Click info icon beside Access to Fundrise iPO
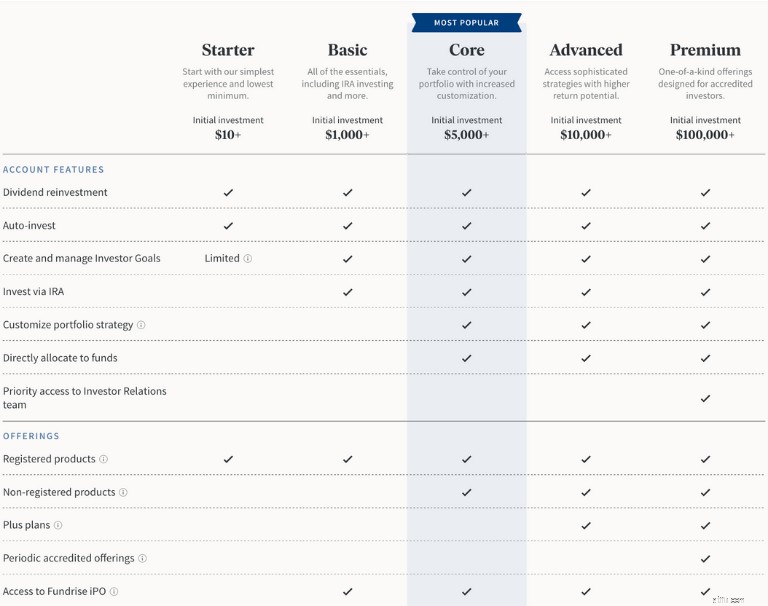Image resolution: width=768 pixels, height=606 pixels. pos(114,591)
